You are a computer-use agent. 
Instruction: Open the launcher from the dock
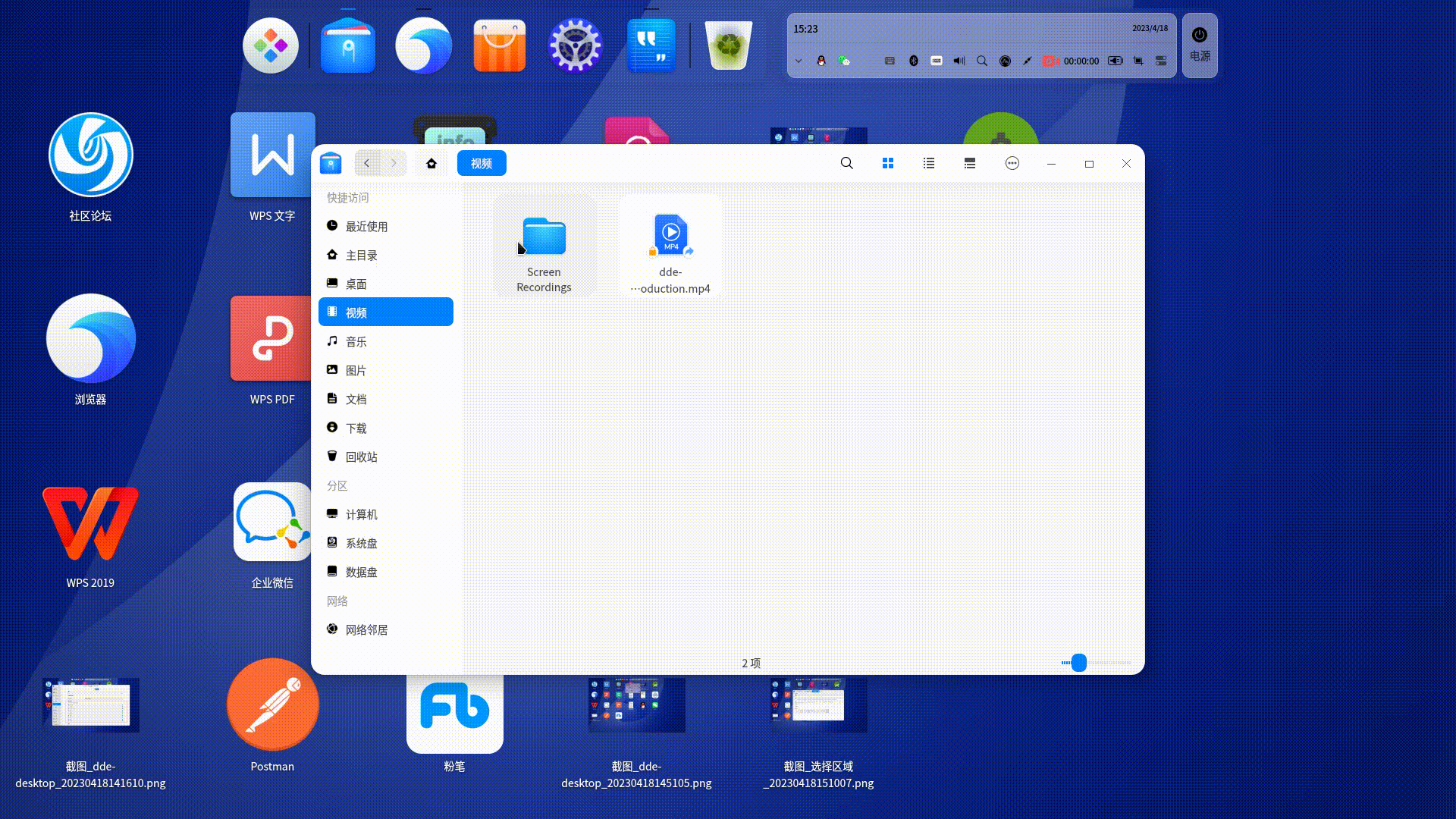[271, 45]
